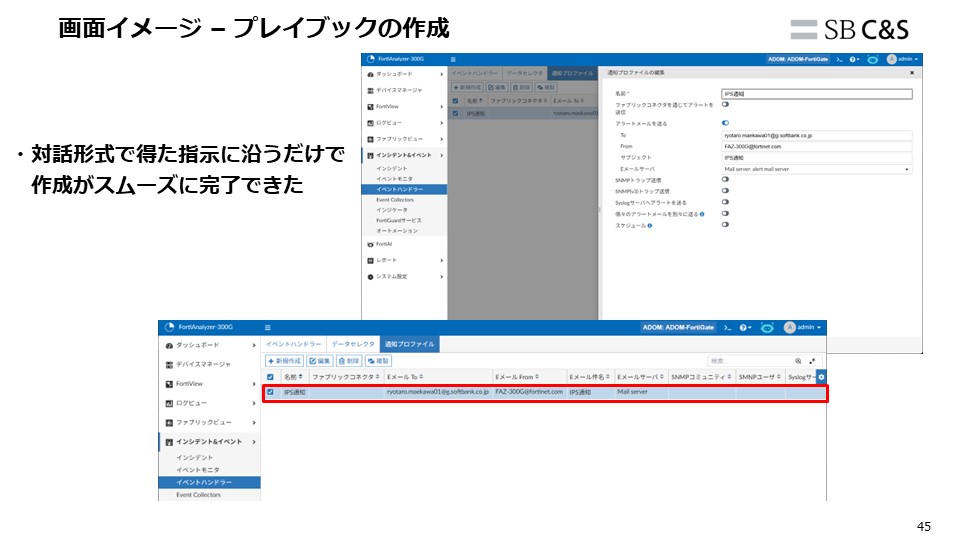Click the info icon beside スケジュール
The width and height of the screenshot is (960, 540).
click(650, 225)
